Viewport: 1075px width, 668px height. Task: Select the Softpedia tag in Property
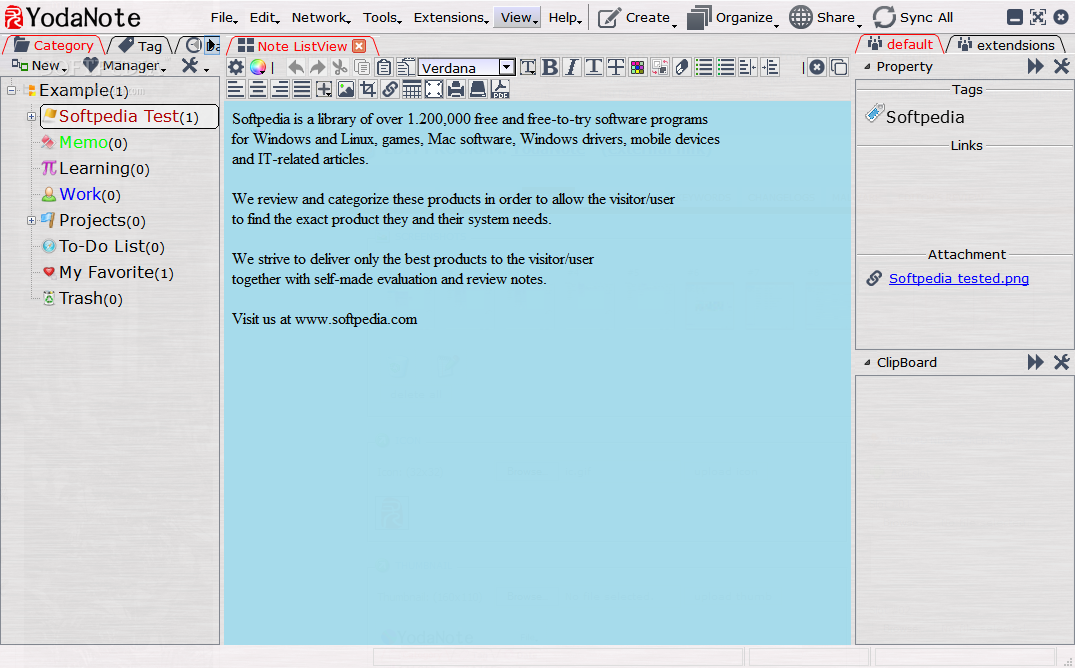[x=915, y=117]
